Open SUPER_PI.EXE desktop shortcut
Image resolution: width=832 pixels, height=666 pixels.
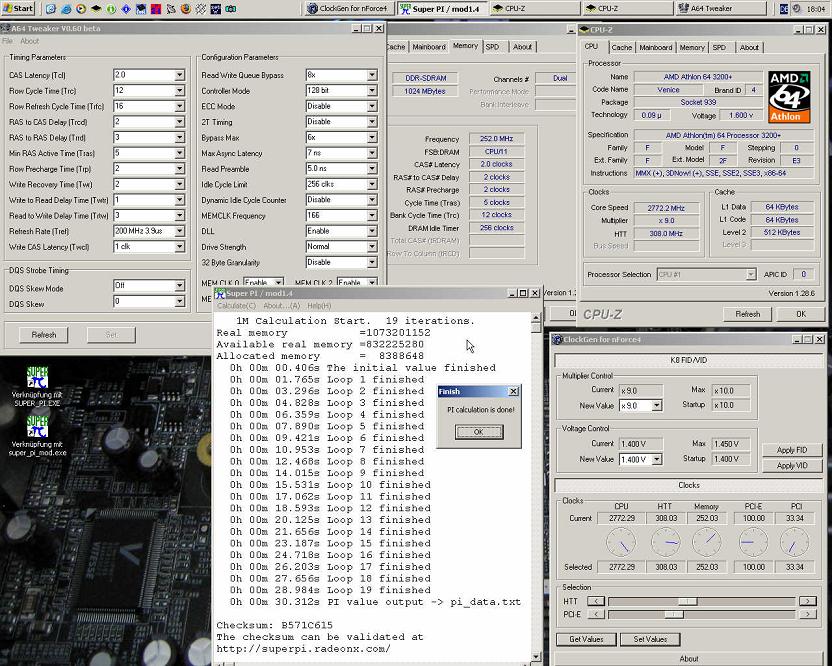point(37,378)
